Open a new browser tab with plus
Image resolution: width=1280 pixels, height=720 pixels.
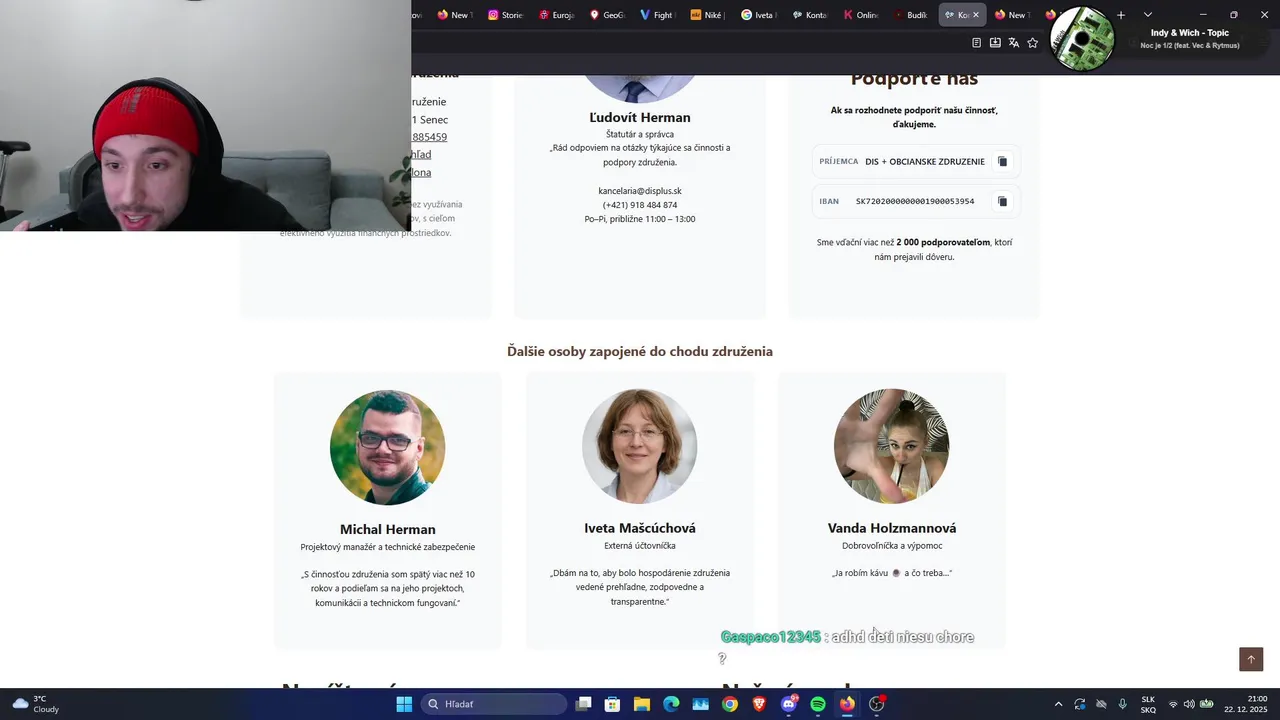coord(1121,15)
